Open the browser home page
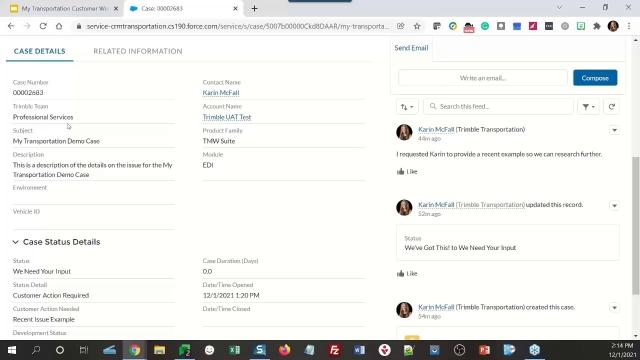Screen dimensions: 640x360 (59, 26)
